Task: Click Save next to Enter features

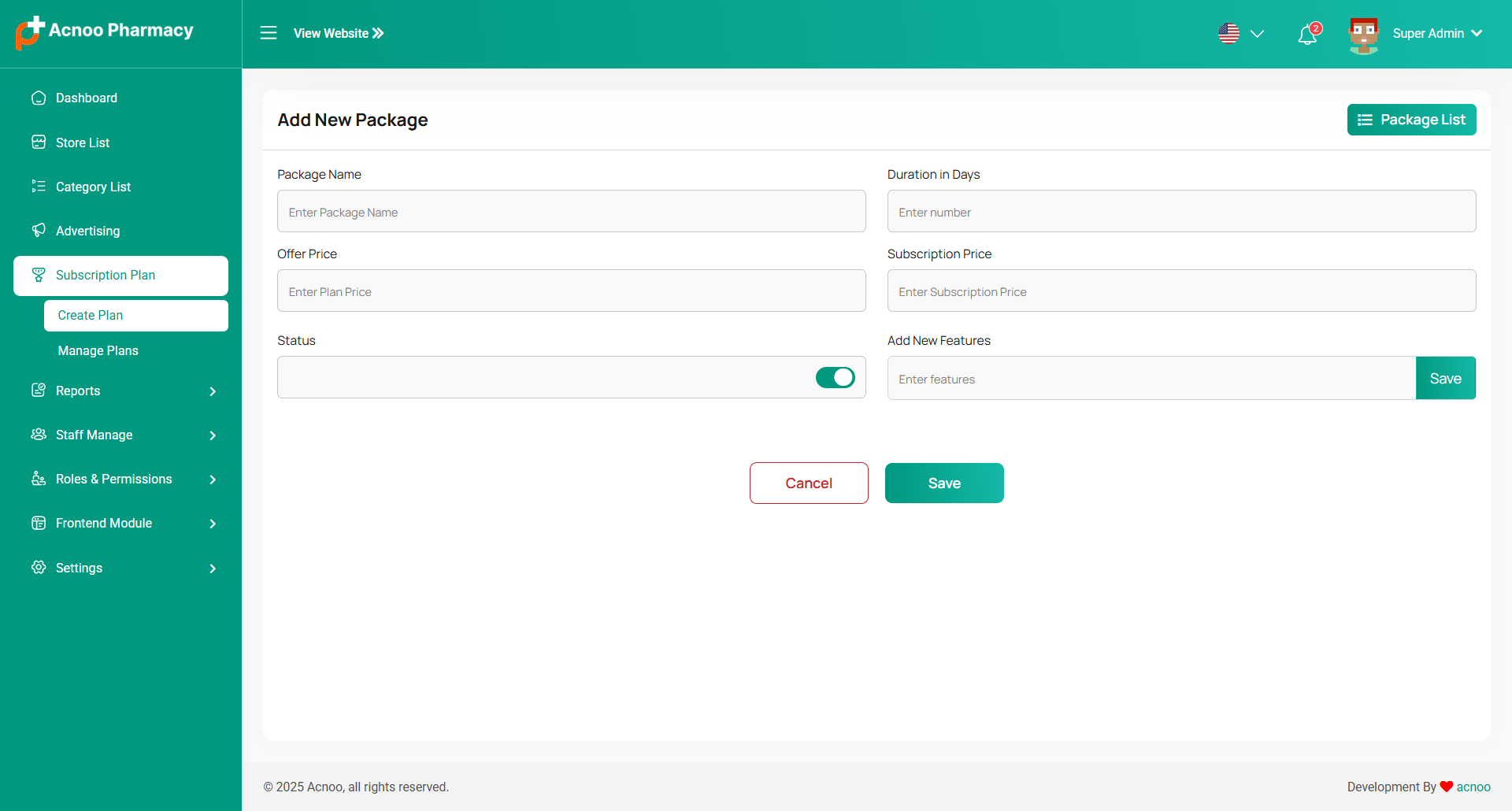Action: (x=1445, y=379)
